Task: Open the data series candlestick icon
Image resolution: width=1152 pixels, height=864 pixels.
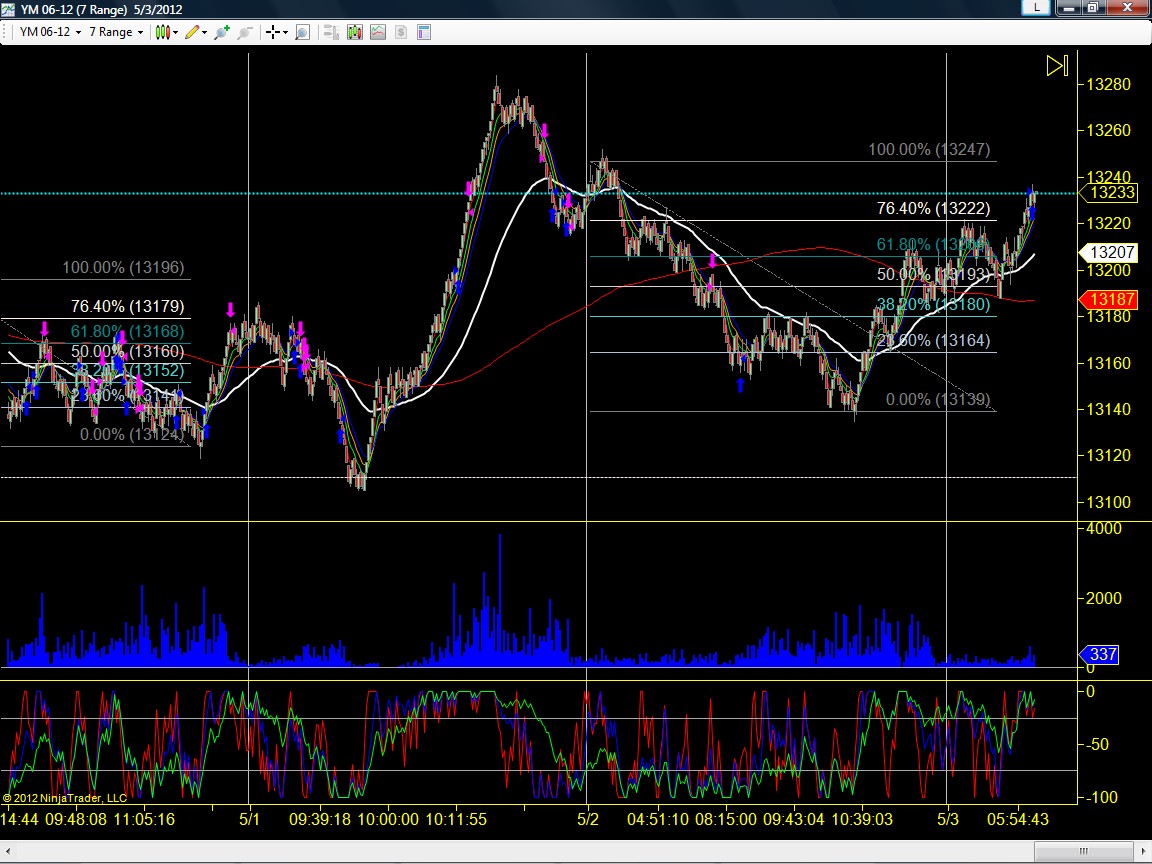Action: pos(355,32)
